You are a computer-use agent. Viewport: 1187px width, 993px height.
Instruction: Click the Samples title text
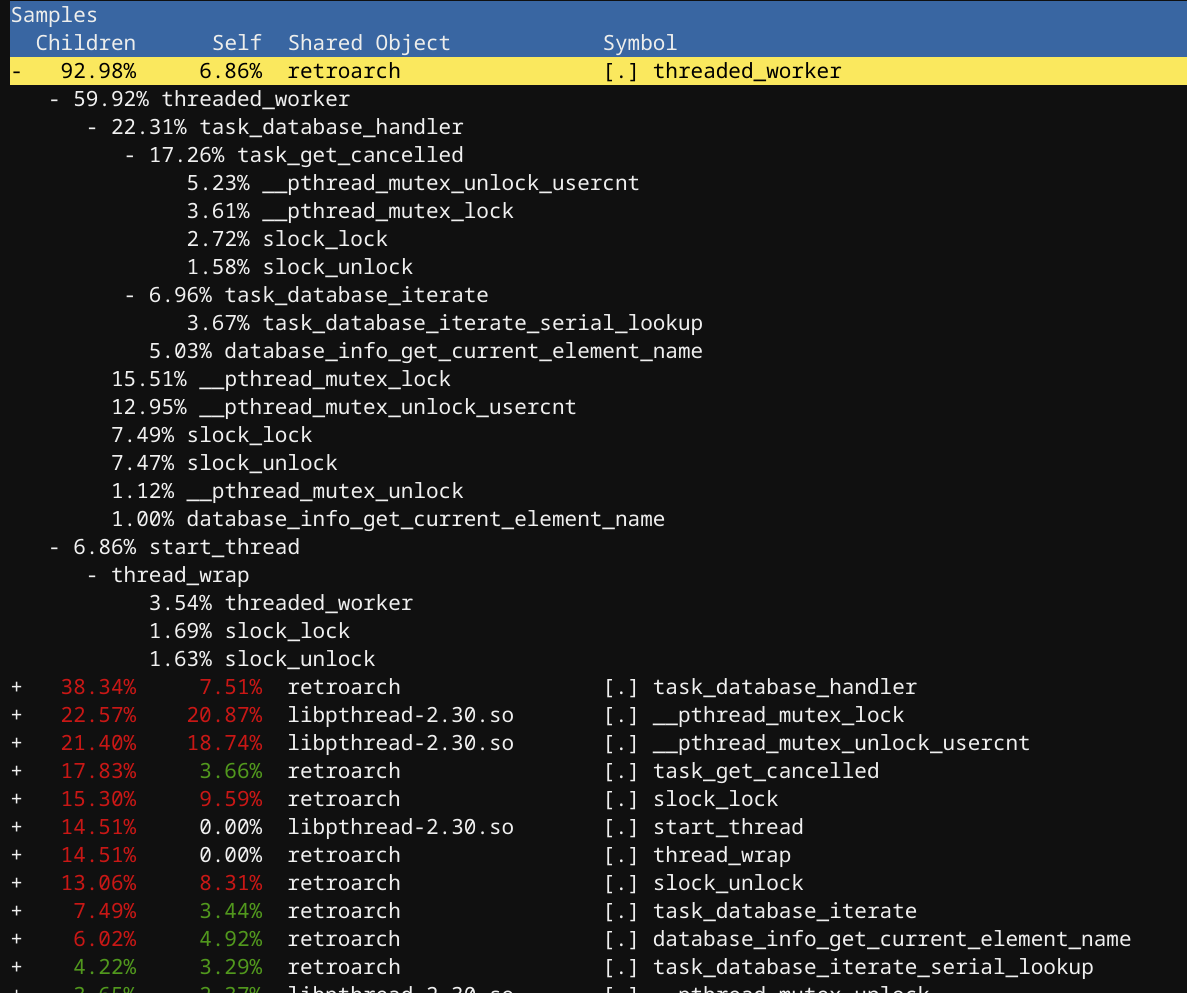[54, 15]
